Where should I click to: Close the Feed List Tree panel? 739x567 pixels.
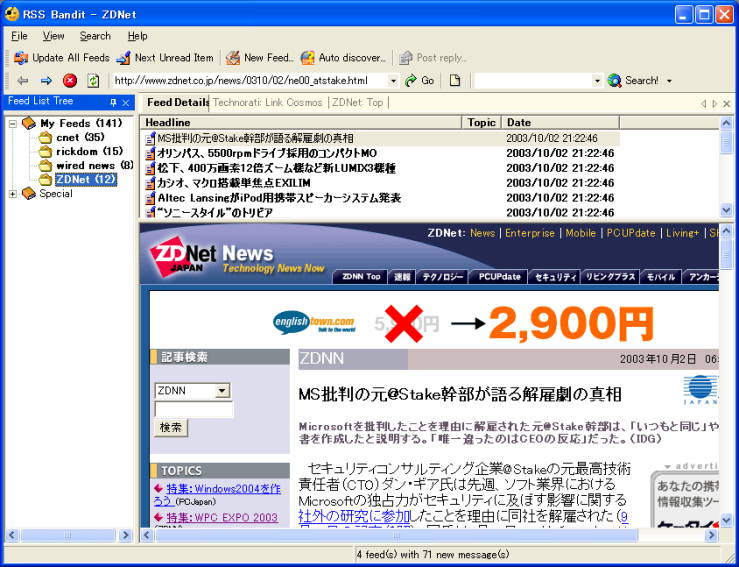pyautogui.click(x=126, y=102)
